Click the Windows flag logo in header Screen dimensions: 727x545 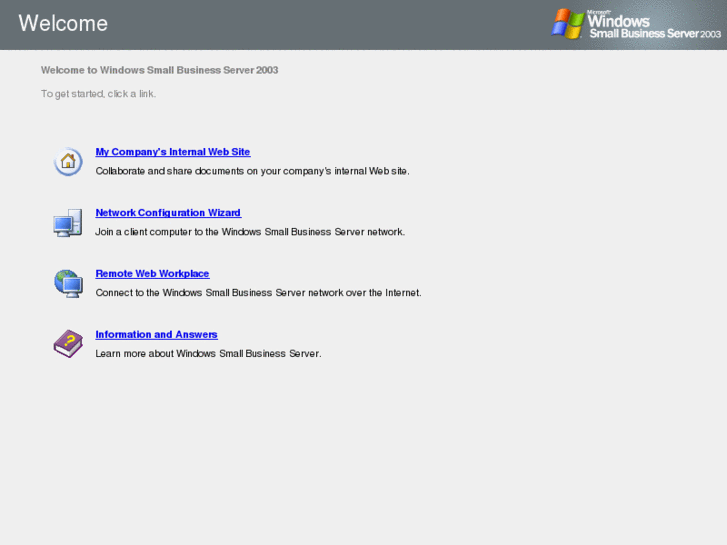point(568,23)
